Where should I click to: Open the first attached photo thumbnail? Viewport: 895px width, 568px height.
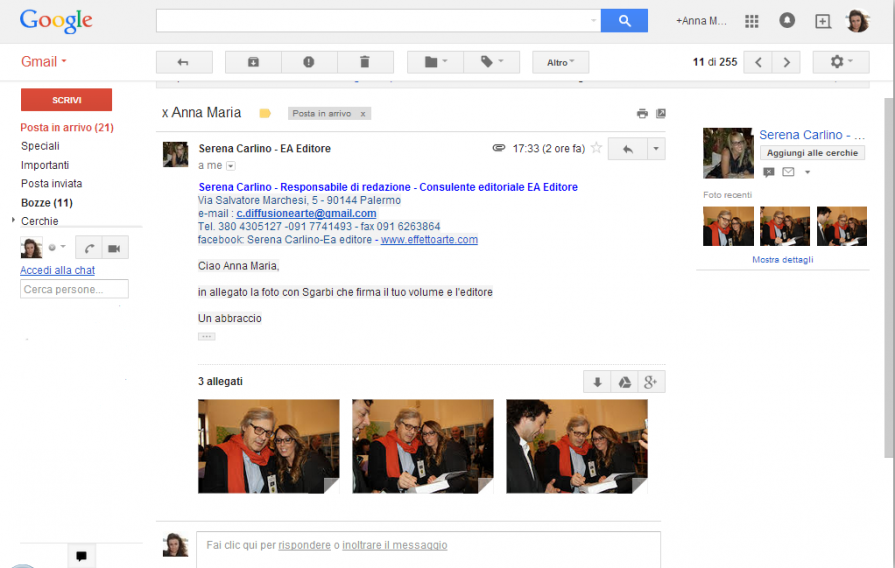click(x=268, y=446)
